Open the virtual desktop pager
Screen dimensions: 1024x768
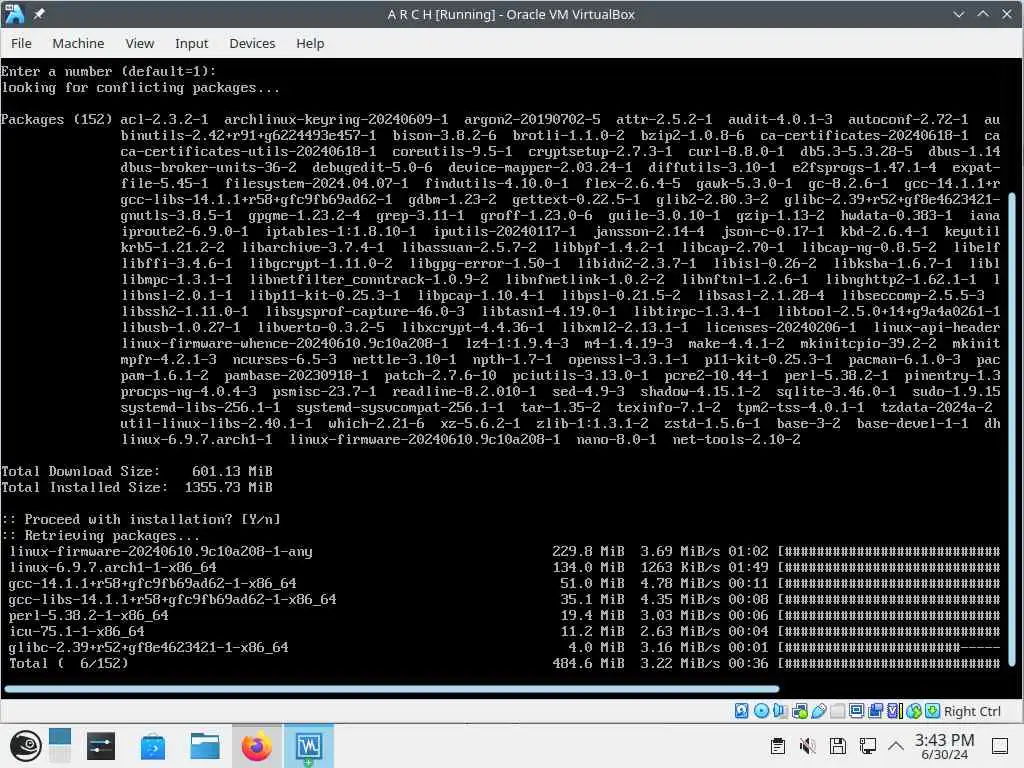click(x=59, y=746)
